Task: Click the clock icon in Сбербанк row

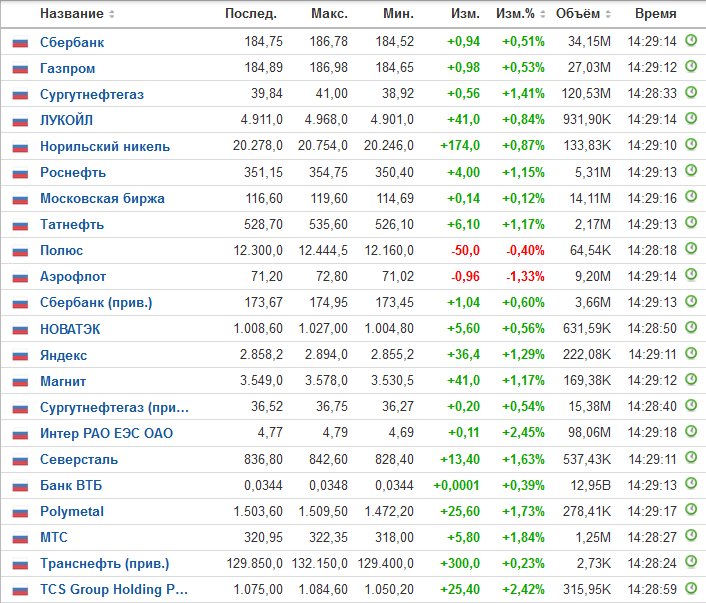Action: coord(691,41)
